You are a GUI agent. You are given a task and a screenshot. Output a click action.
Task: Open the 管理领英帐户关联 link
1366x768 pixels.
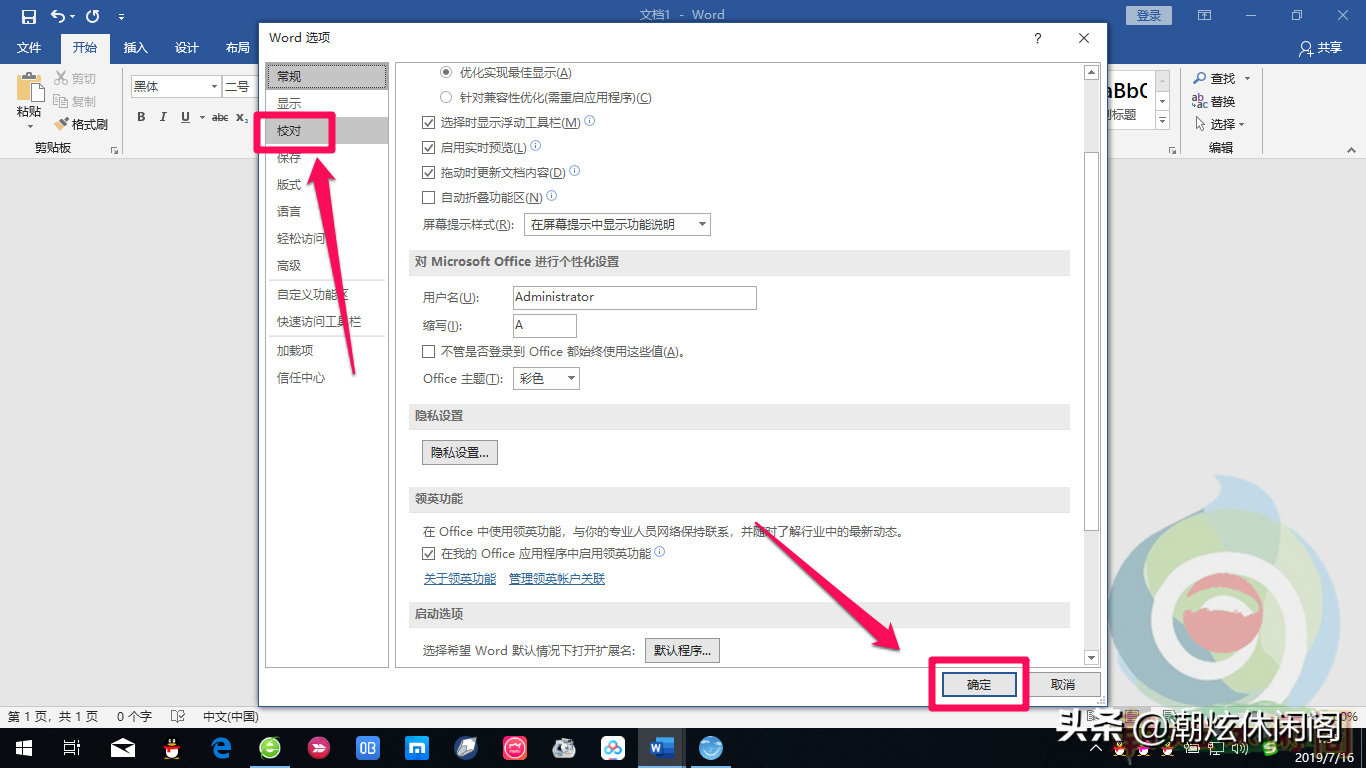click(557, 579)
